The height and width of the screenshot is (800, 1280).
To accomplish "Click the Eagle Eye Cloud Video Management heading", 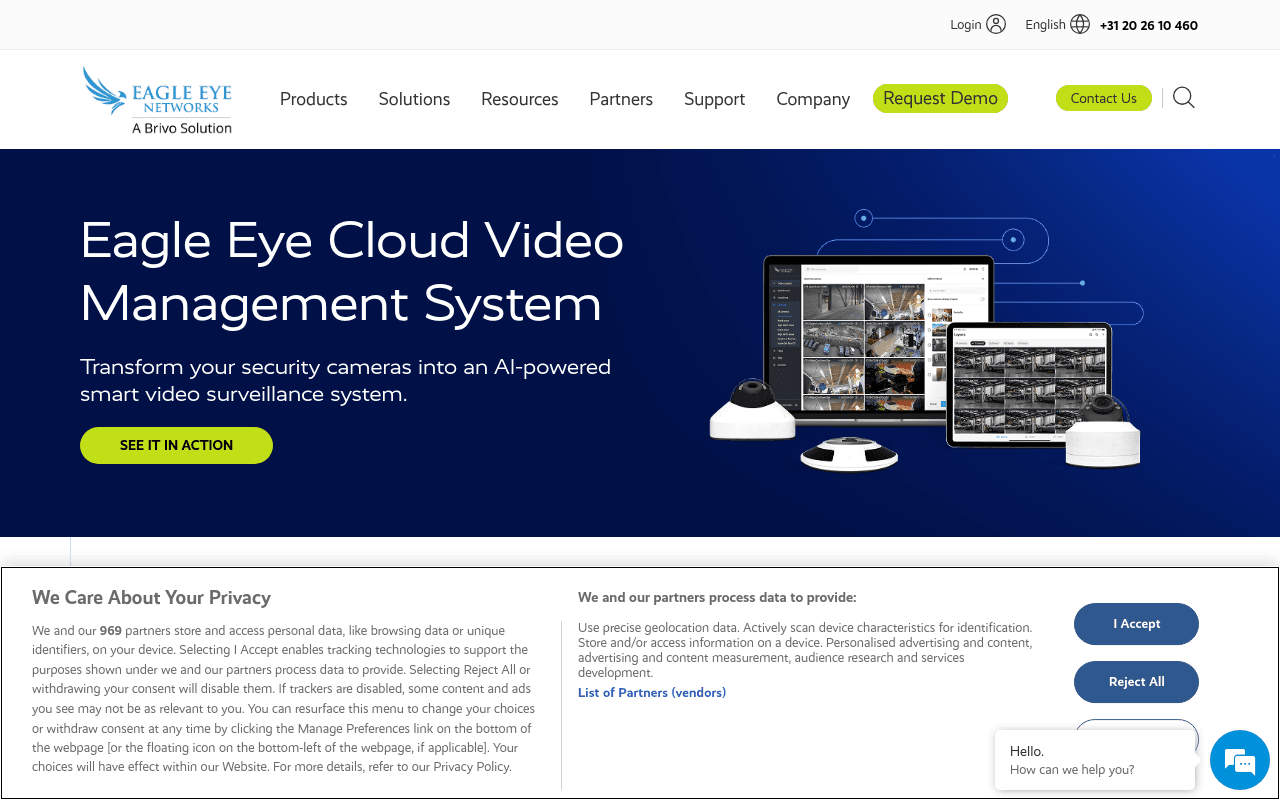I will click(352, 272).
